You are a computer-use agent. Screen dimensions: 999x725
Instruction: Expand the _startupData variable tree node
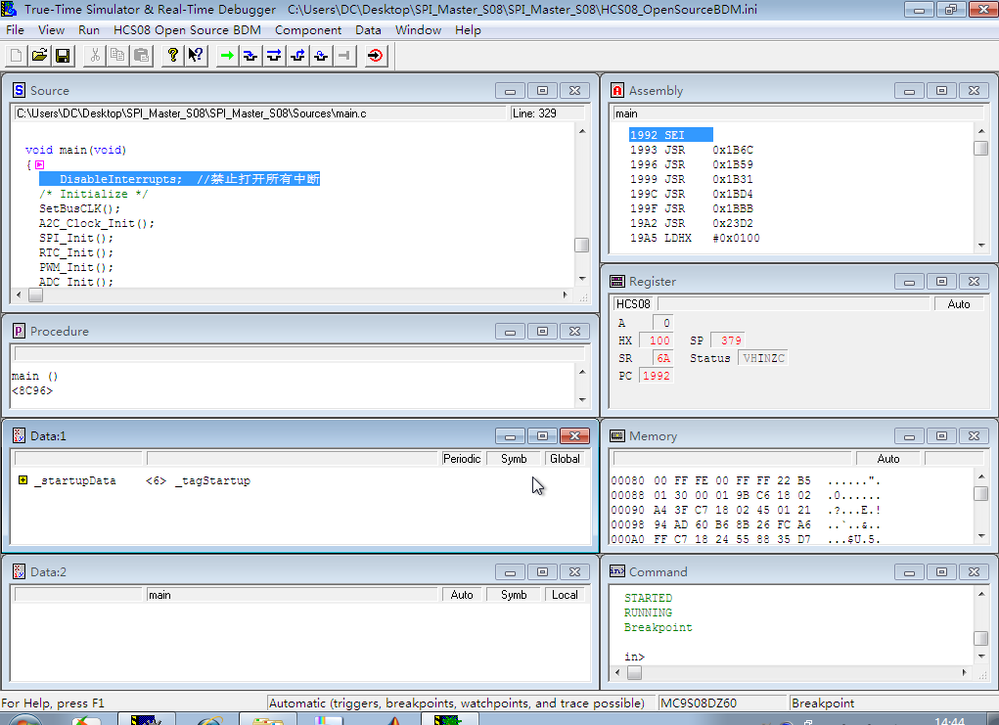click(x=23, y=480)
